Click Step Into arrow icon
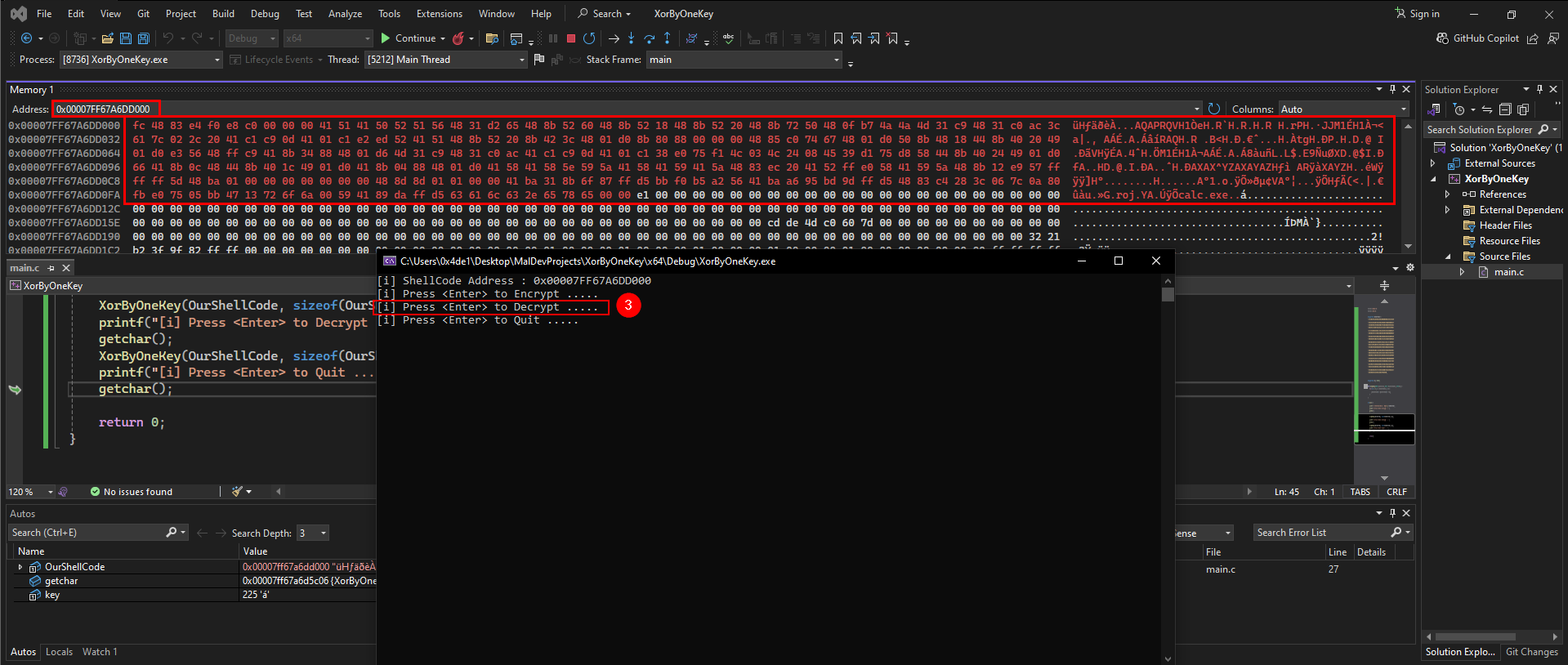This screenshot has width=1568, height=665. coord(632,38)
